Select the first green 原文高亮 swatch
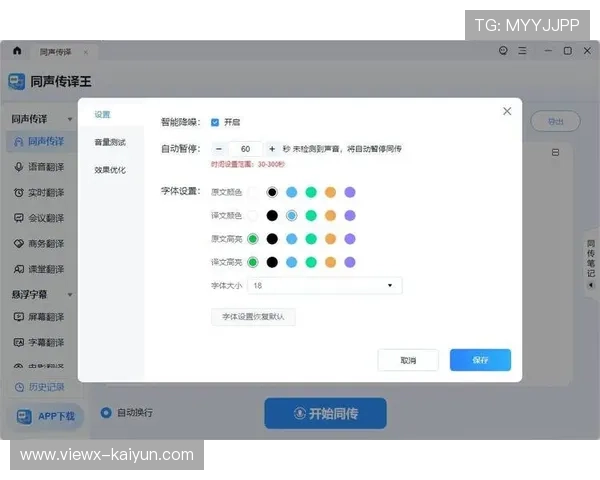Viewport: 600px width, 480px height. click(253, 239)
